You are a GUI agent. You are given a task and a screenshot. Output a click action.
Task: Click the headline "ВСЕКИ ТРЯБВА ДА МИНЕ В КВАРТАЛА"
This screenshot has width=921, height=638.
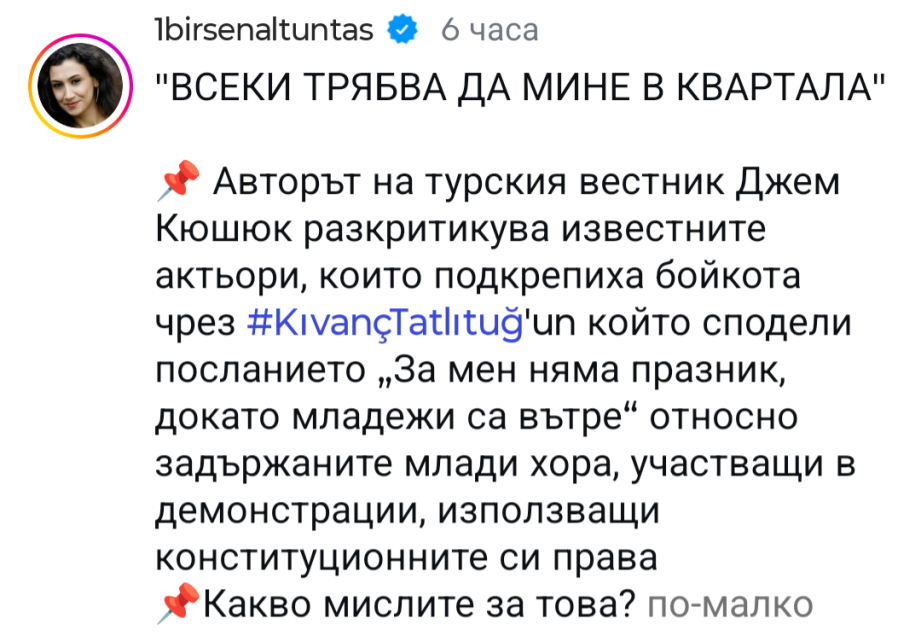pyautogui.click(x=520, y=88)
